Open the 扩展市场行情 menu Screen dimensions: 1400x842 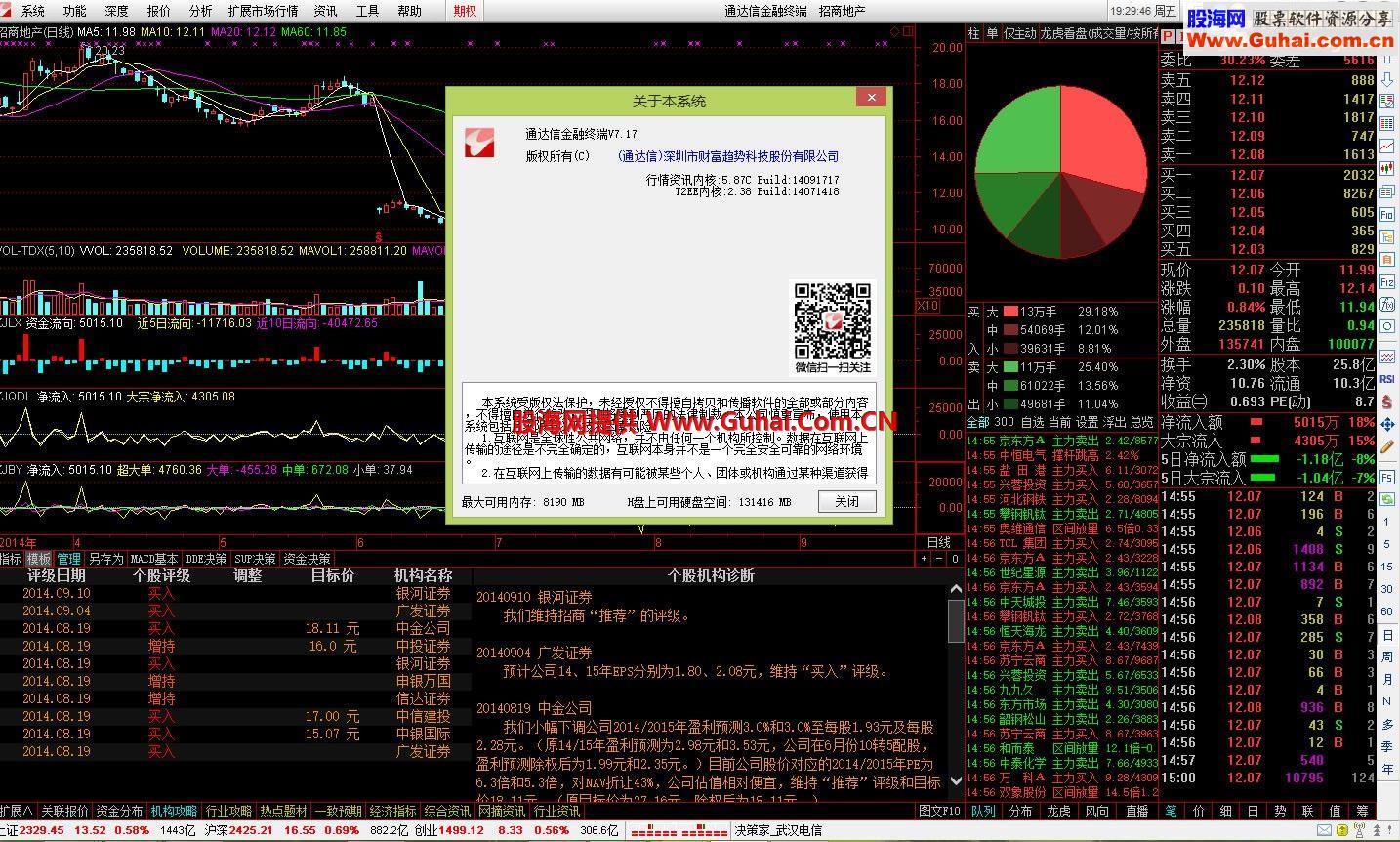click(263, 11)
